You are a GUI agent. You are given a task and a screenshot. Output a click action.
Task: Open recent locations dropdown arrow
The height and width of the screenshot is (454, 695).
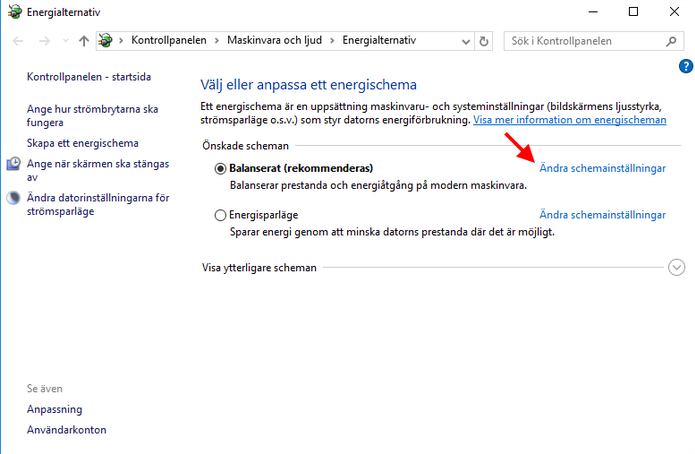[x=66, y=41]
